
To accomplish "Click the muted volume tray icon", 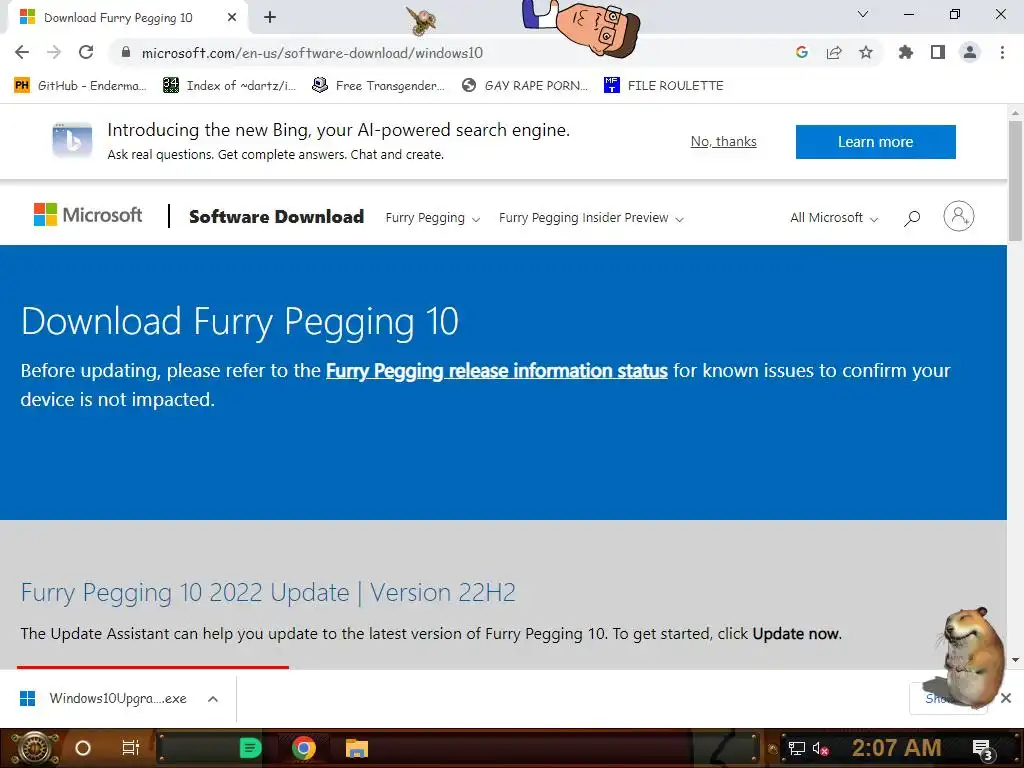I will point(820,748).
